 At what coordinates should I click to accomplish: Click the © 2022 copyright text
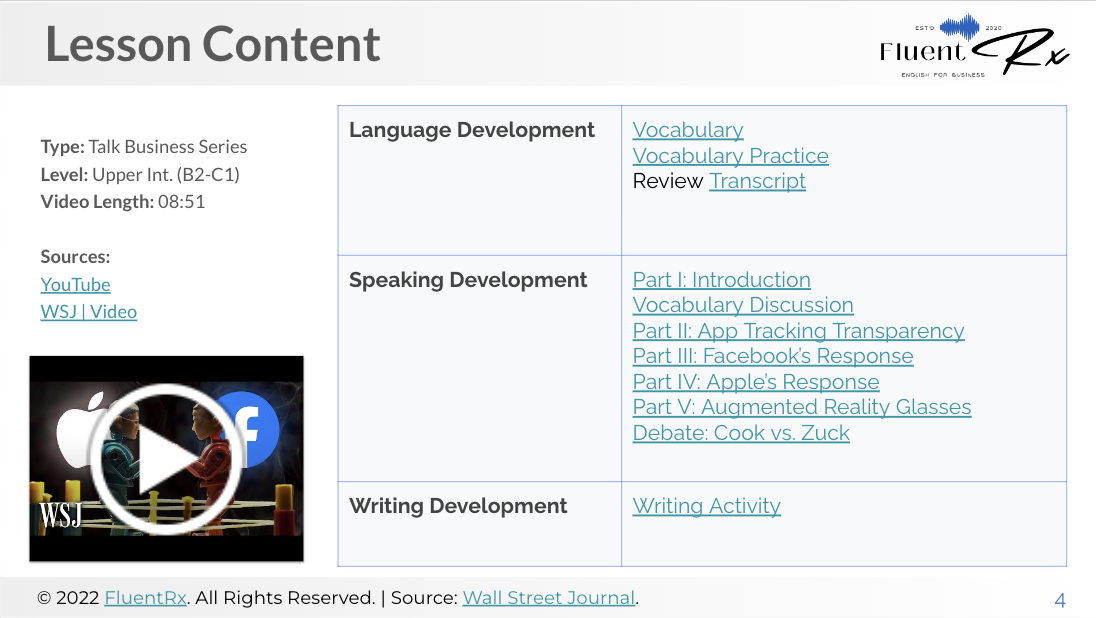click(x=68, y=598)
